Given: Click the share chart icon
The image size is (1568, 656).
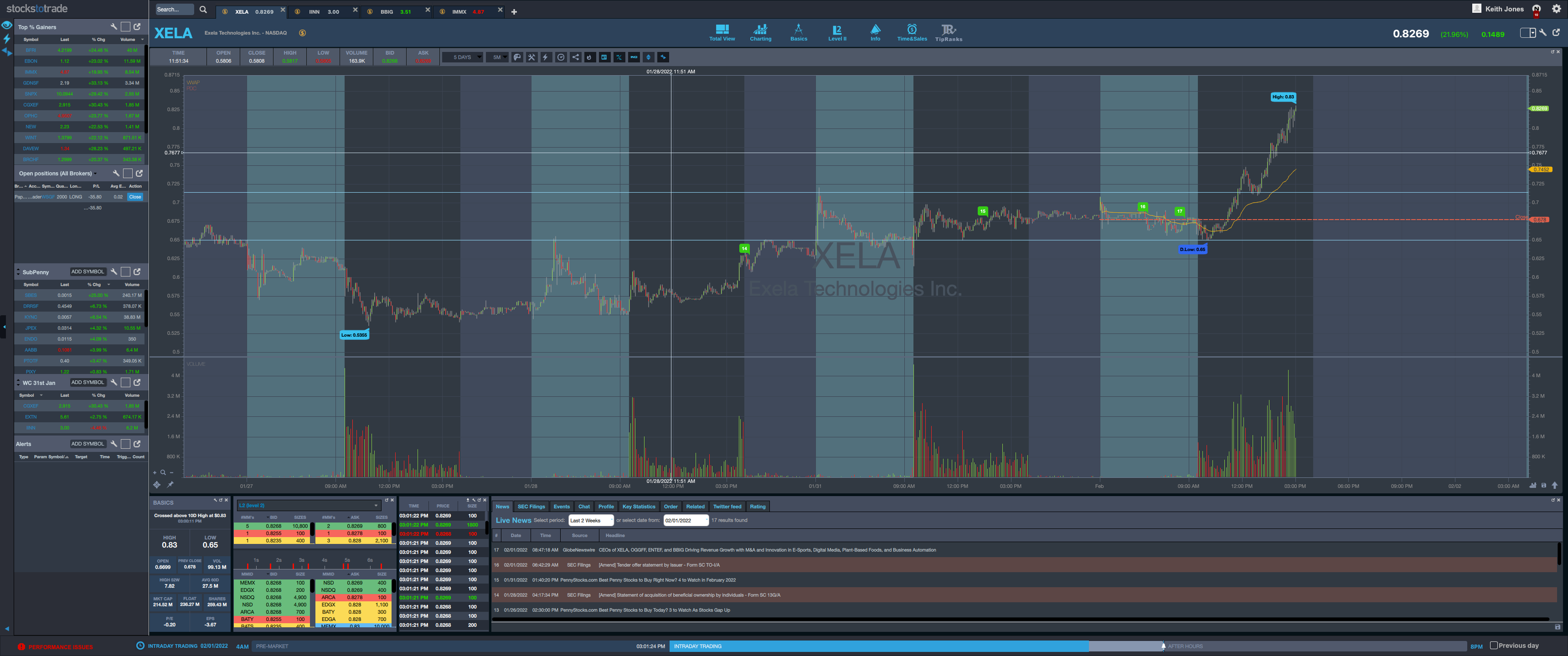Looking at the screenshot, I should point(575,57).
